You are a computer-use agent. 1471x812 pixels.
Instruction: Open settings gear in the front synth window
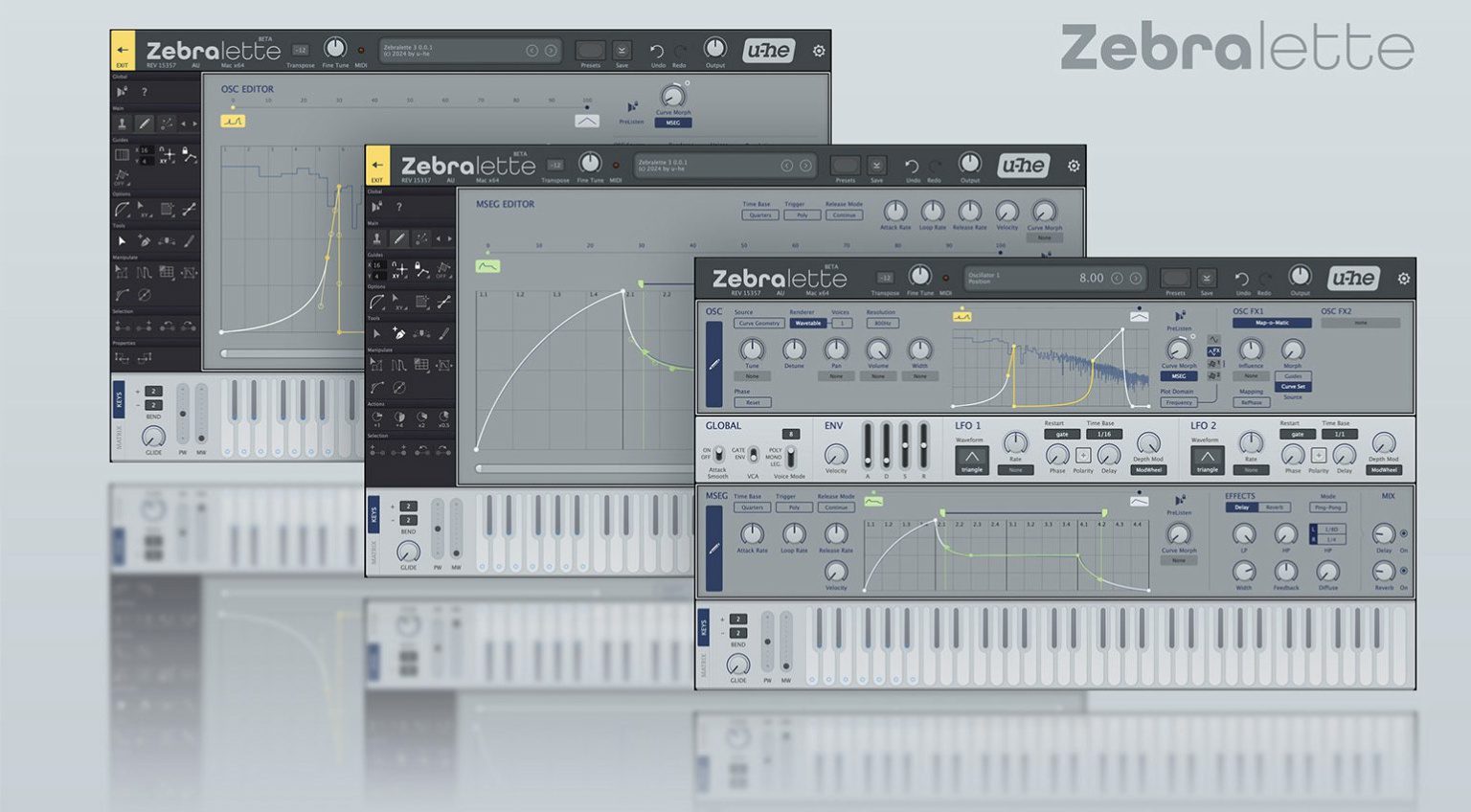pos(1403,279)
